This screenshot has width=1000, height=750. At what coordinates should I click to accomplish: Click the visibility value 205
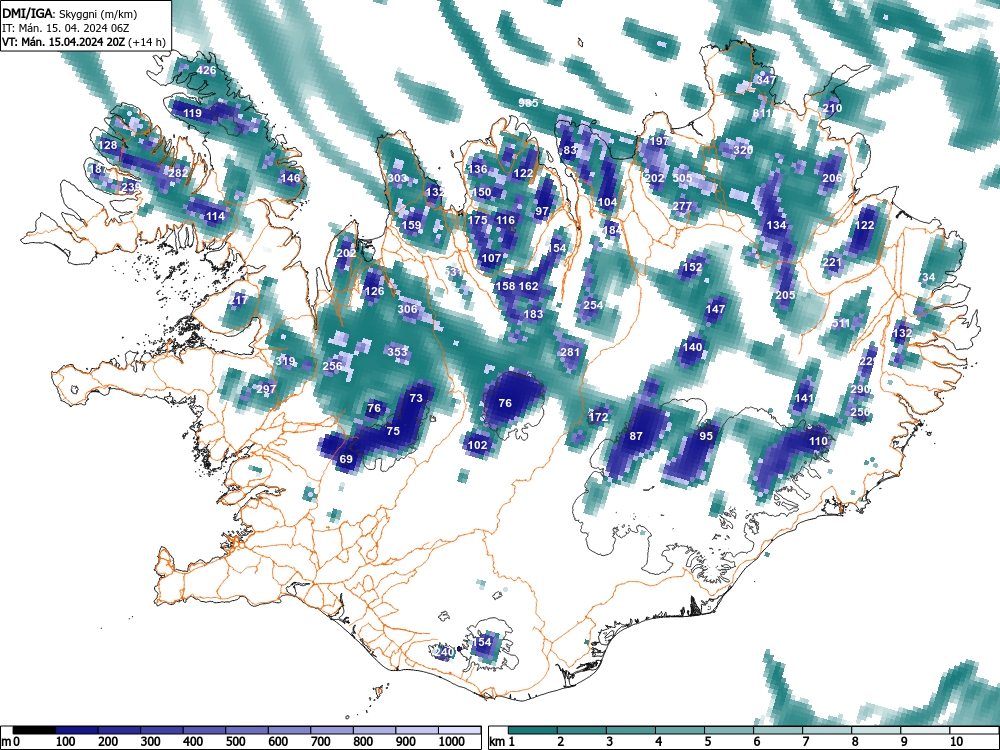785,295
